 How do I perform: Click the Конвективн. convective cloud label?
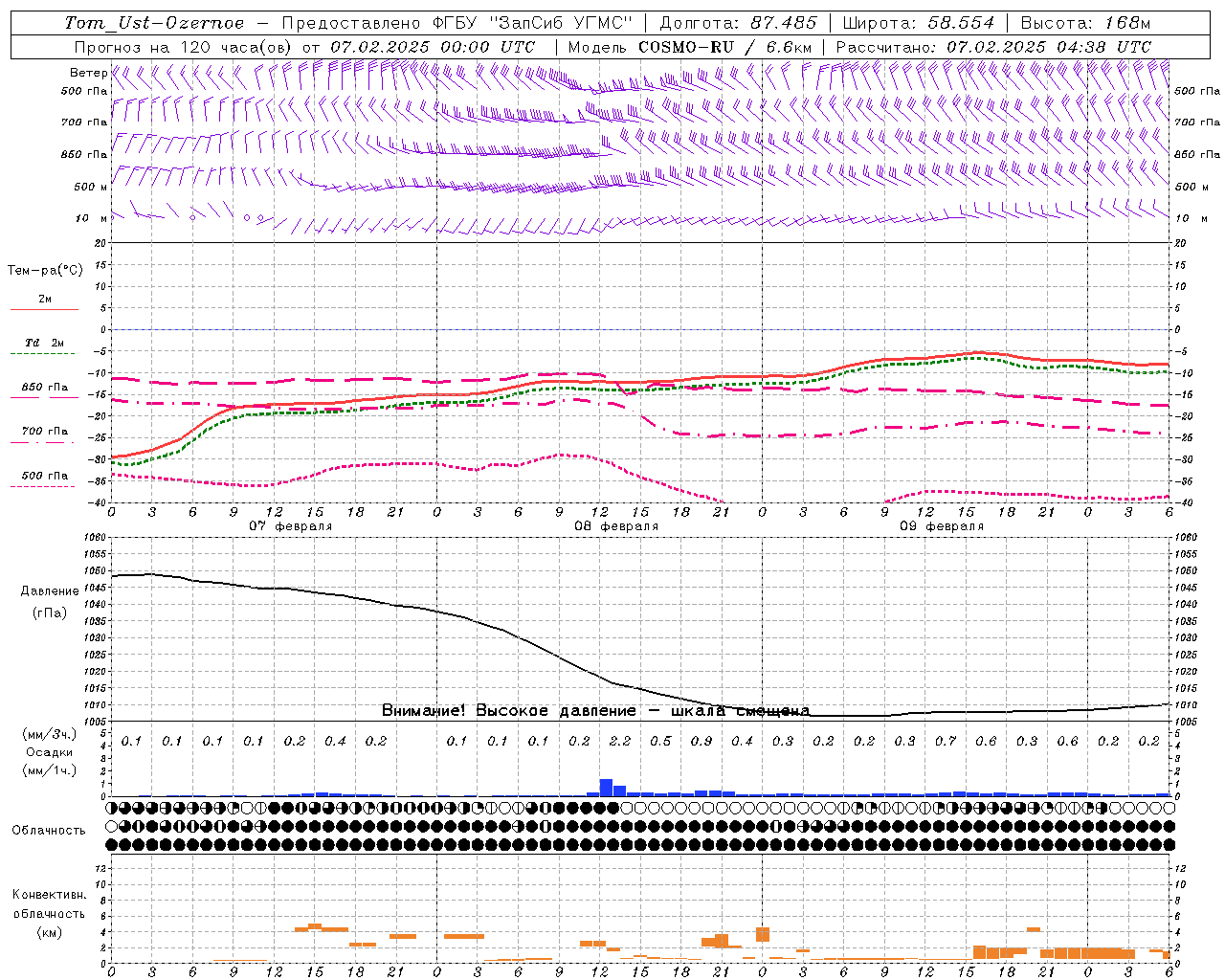point(49,896)
